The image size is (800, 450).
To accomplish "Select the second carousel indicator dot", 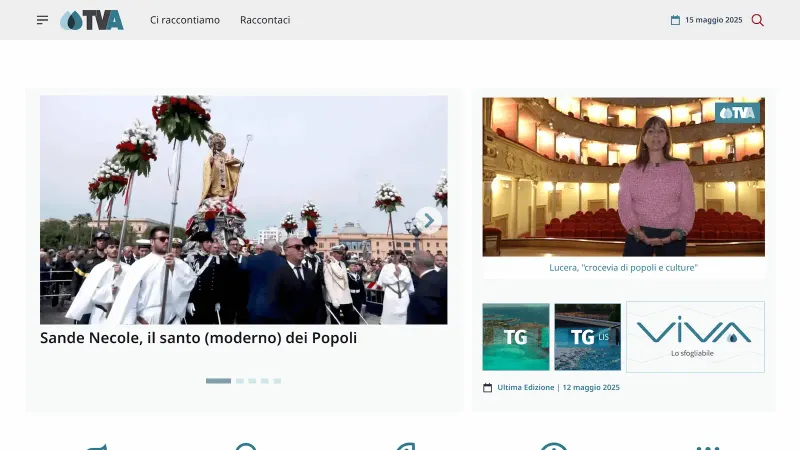I will (x=240, y=381).
